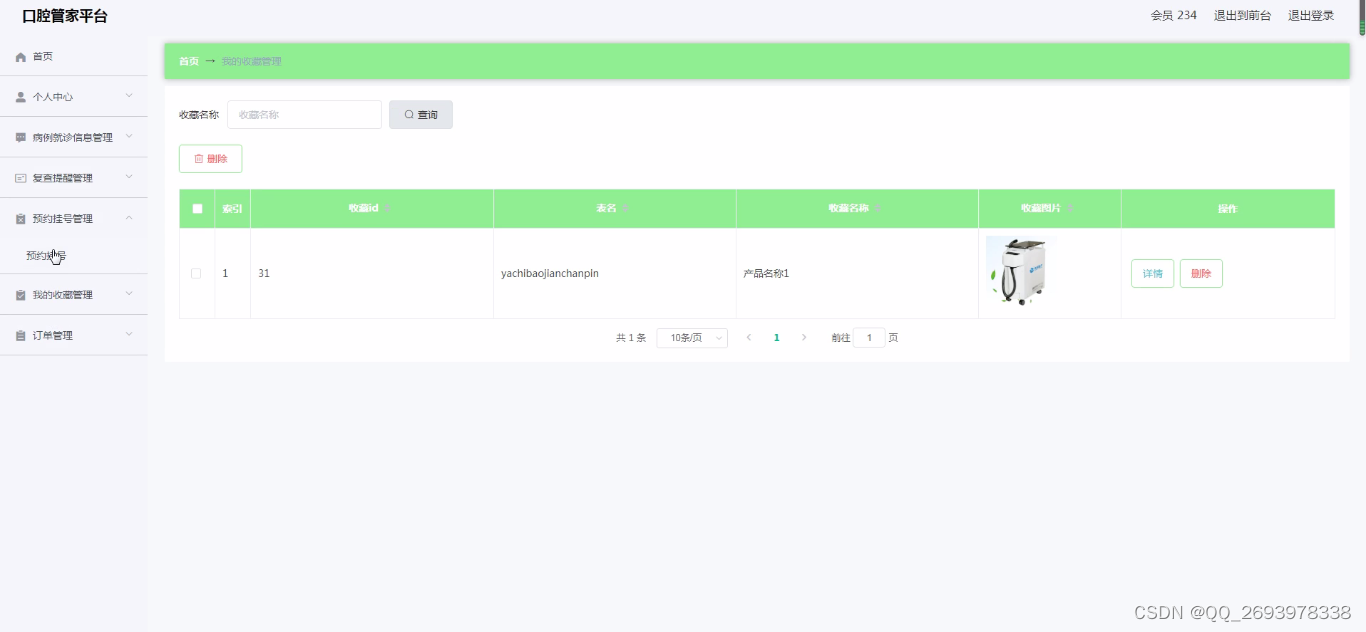Click 会员 234 user label
Screen dimensions: 1366x632
click(1173, 15)
